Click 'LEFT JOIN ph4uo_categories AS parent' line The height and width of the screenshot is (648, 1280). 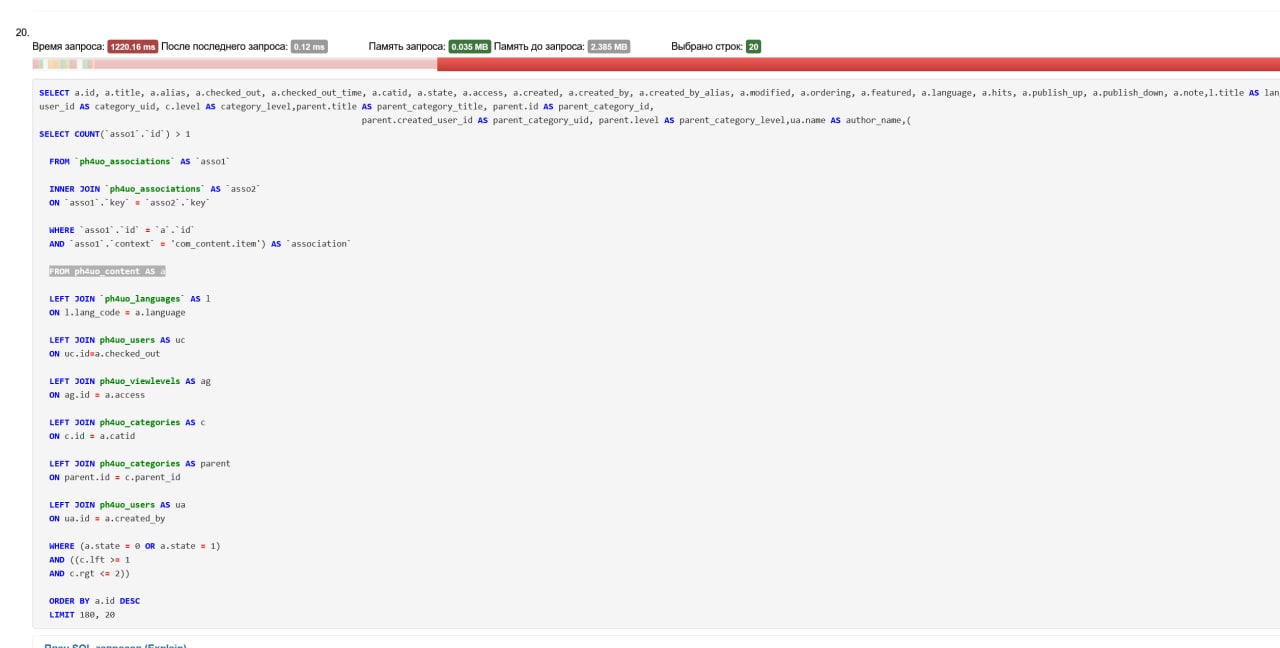140,464
